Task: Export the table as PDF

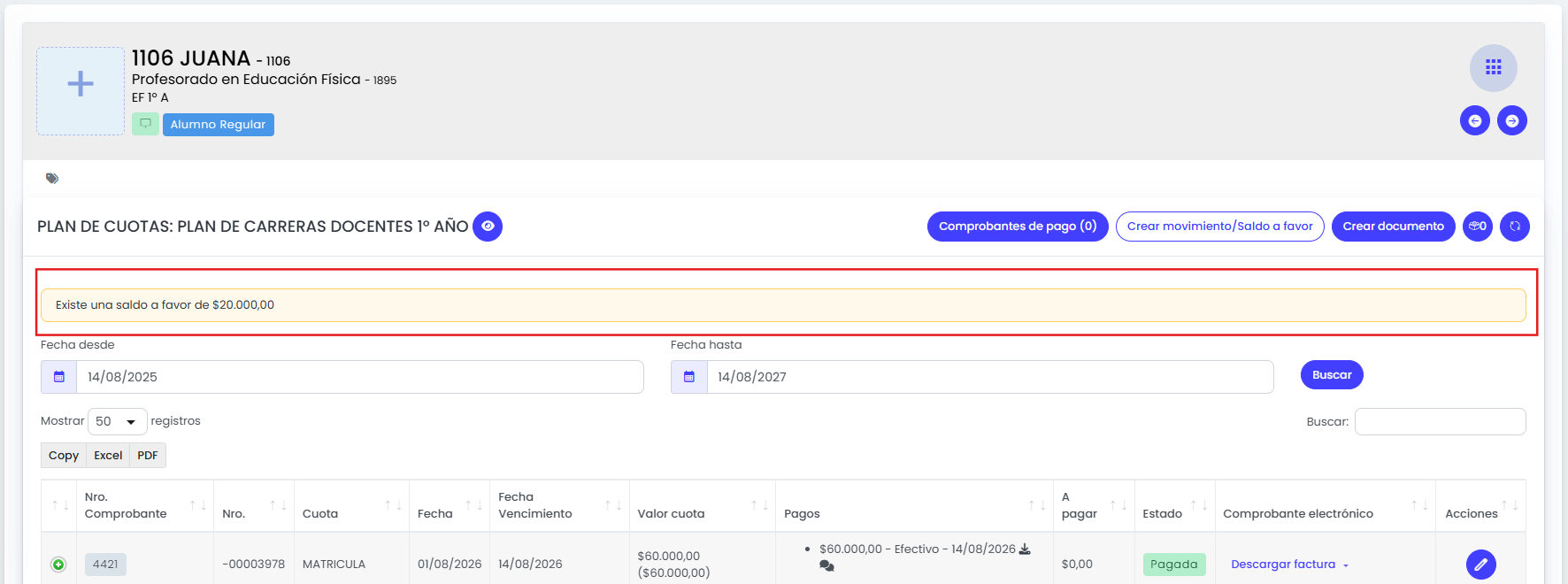Action: click(148, 456)
